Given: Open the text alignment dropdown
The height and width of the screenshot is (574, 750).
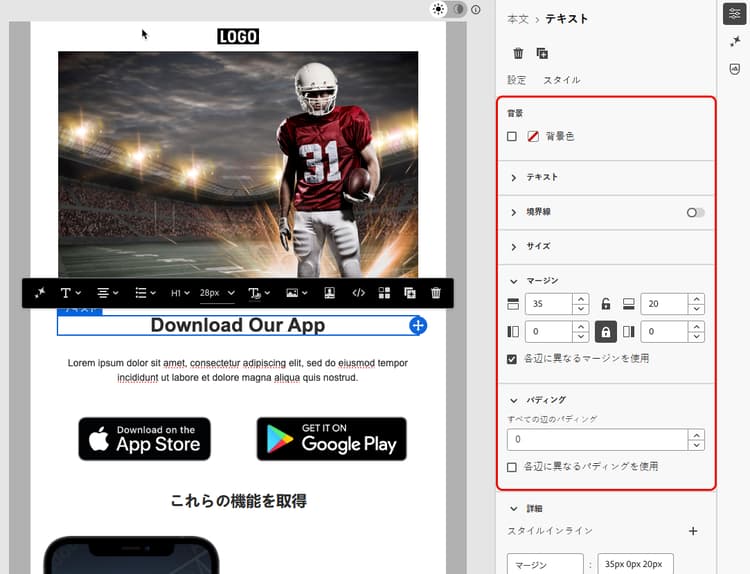Looking at the screenshot, I should pyautogui.click(x=107, y=293).
